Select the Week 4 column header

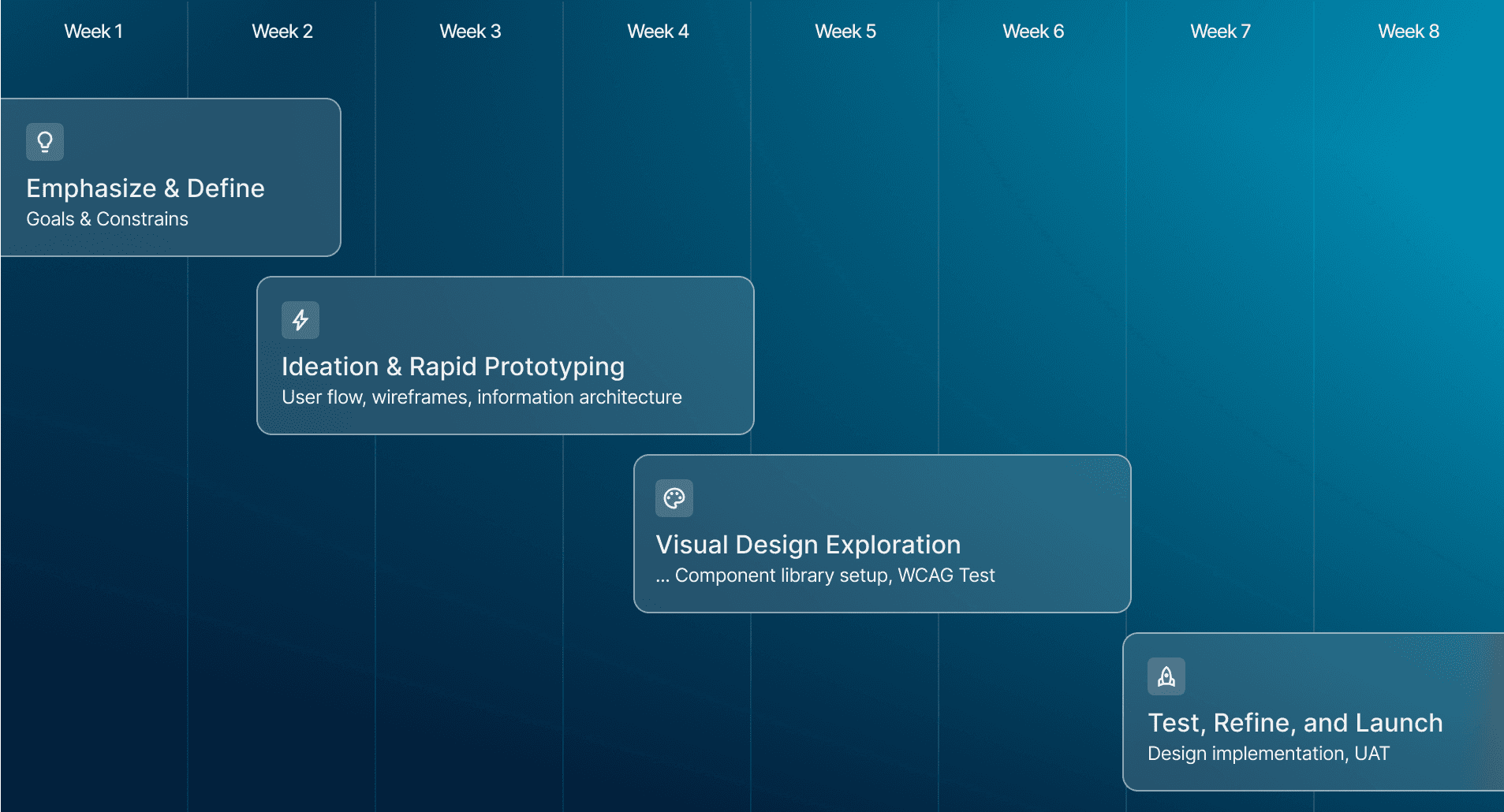pos(658,32)
